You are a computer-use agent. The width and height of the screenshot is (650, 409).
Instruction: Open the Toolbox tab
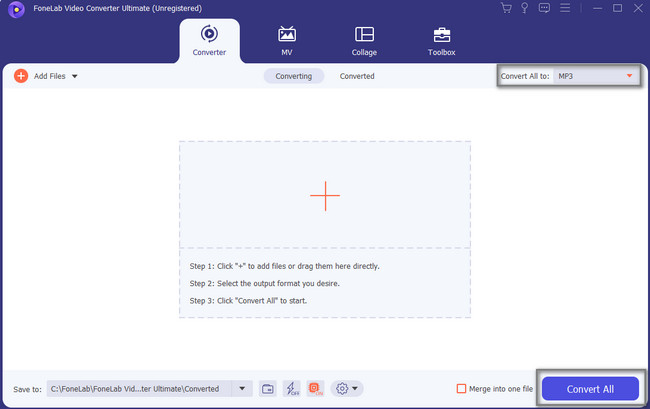tap(441, 41)
